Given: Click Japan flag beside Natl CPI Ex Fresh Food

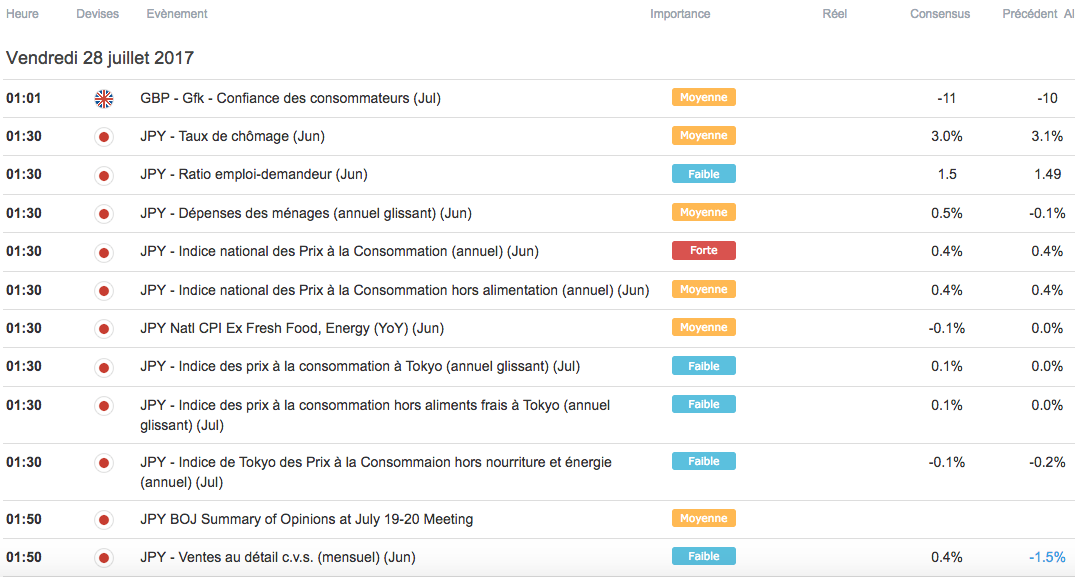Looking at the screenshot, I should click(104, 329).
